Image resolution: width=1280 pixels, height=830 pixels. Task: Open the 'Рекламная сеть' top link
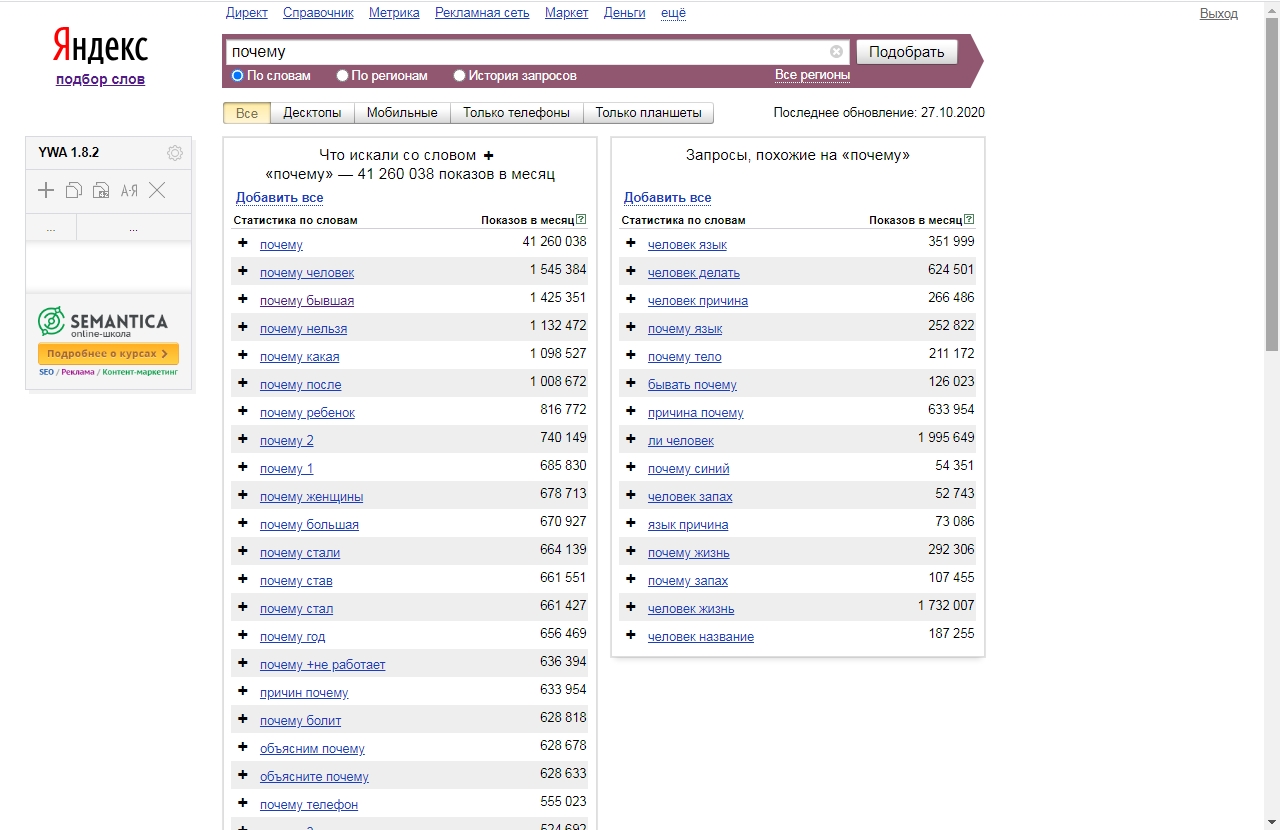[482, 13]
